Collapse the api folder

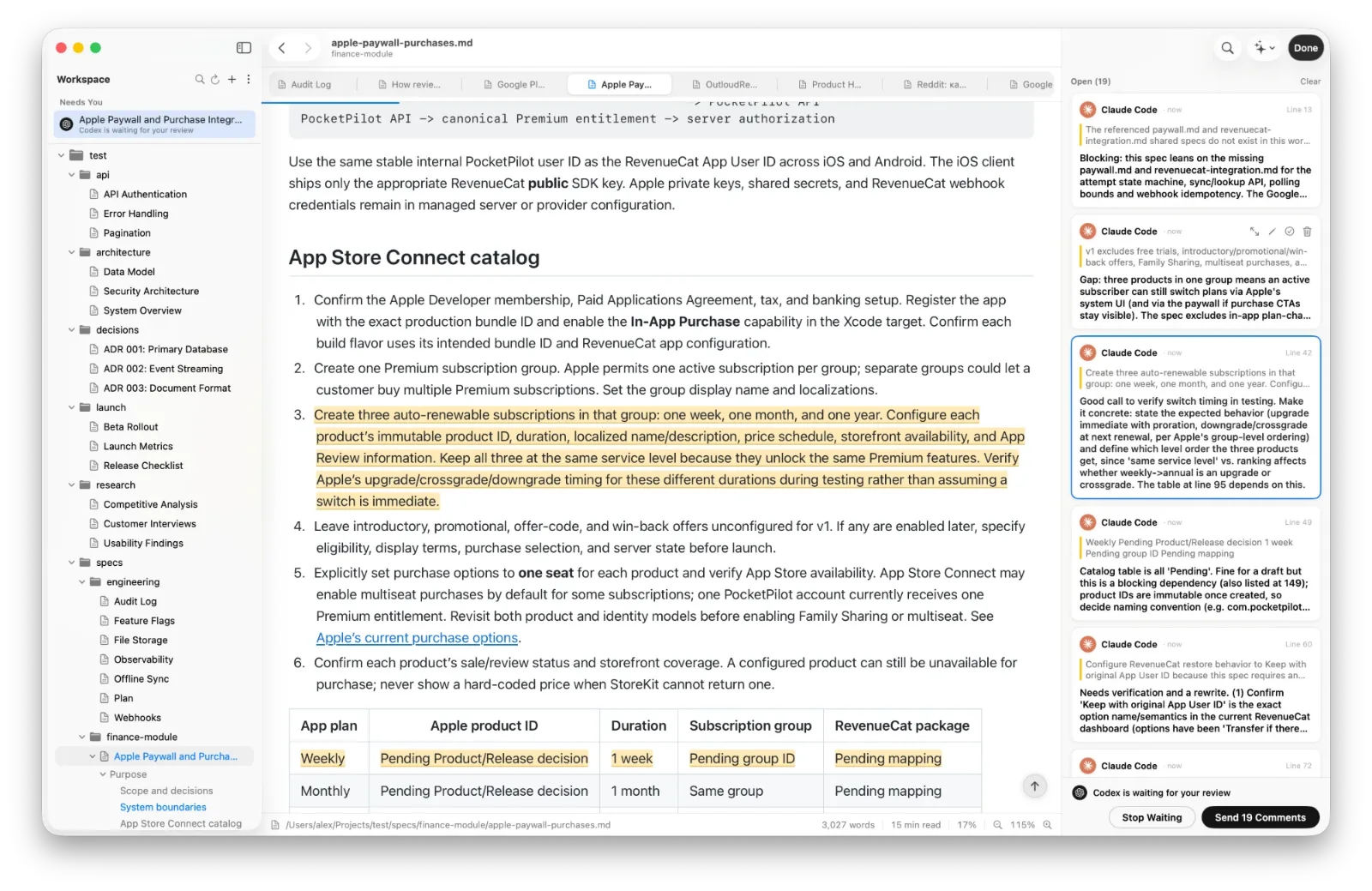72,175
